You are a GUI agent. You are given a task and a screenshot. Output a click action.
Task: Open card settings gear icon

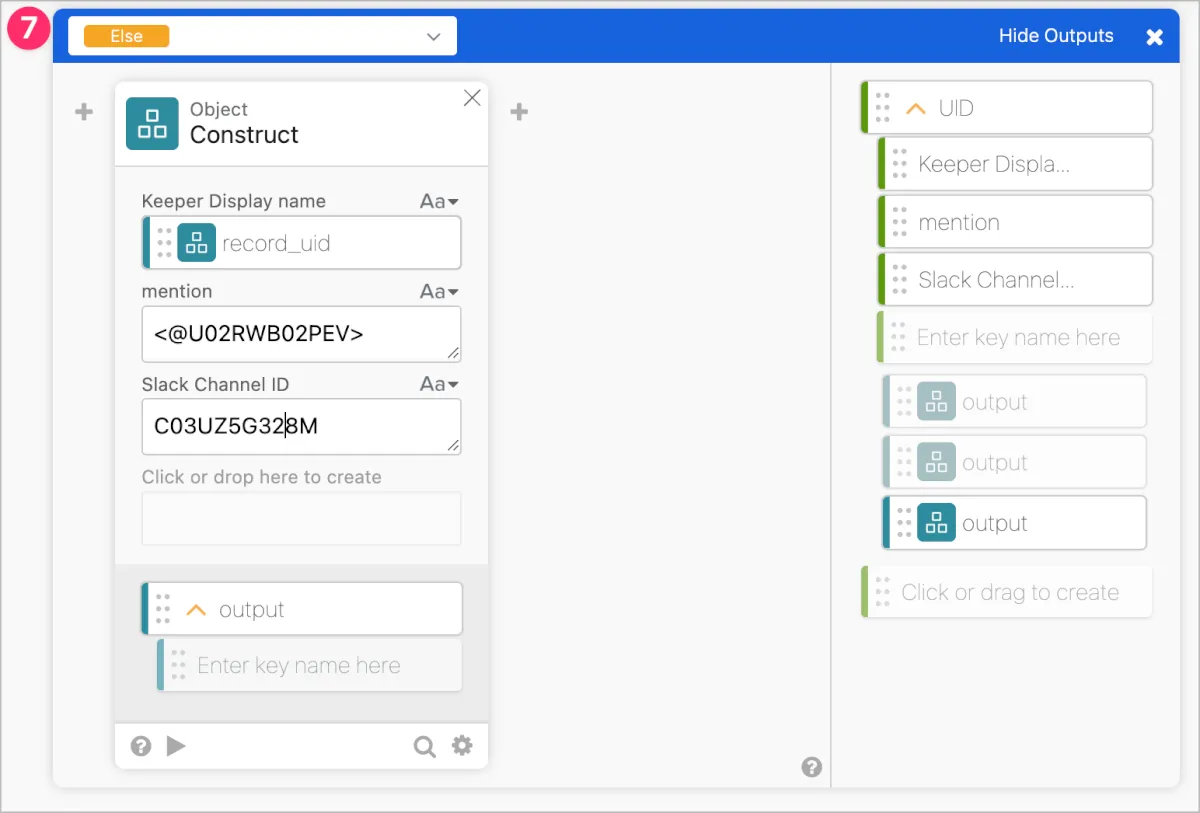(x=461, y=745)
